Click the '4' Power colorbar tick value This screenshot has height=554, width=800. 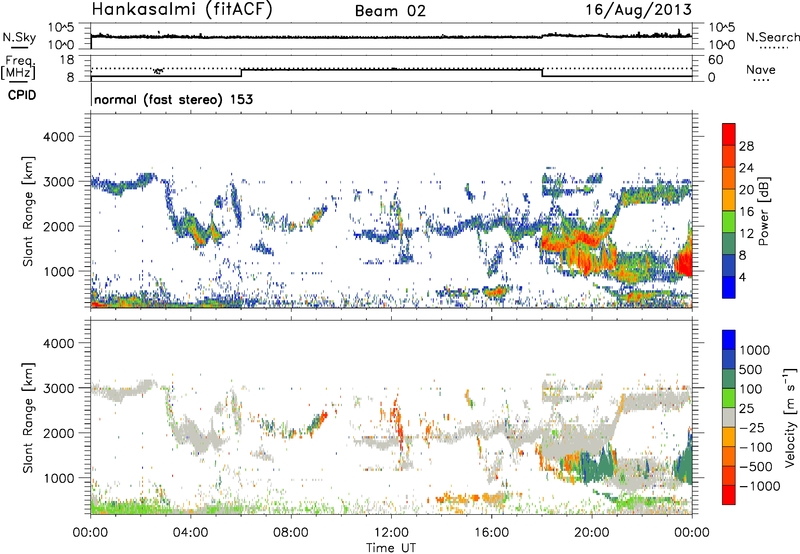pos(742,277)
